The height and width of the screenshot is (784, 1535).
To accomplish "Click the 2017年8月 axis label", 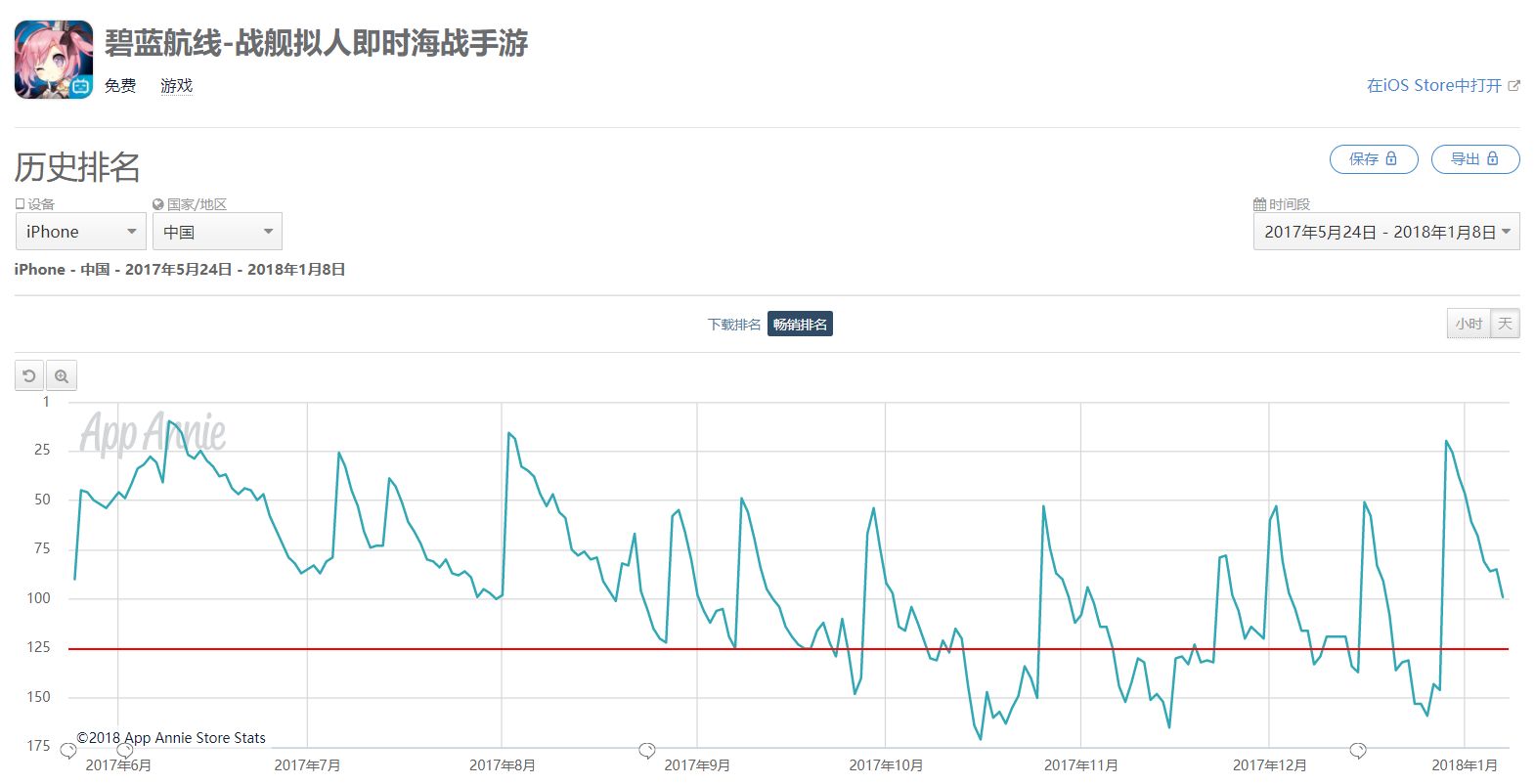I will click(503, 765).
